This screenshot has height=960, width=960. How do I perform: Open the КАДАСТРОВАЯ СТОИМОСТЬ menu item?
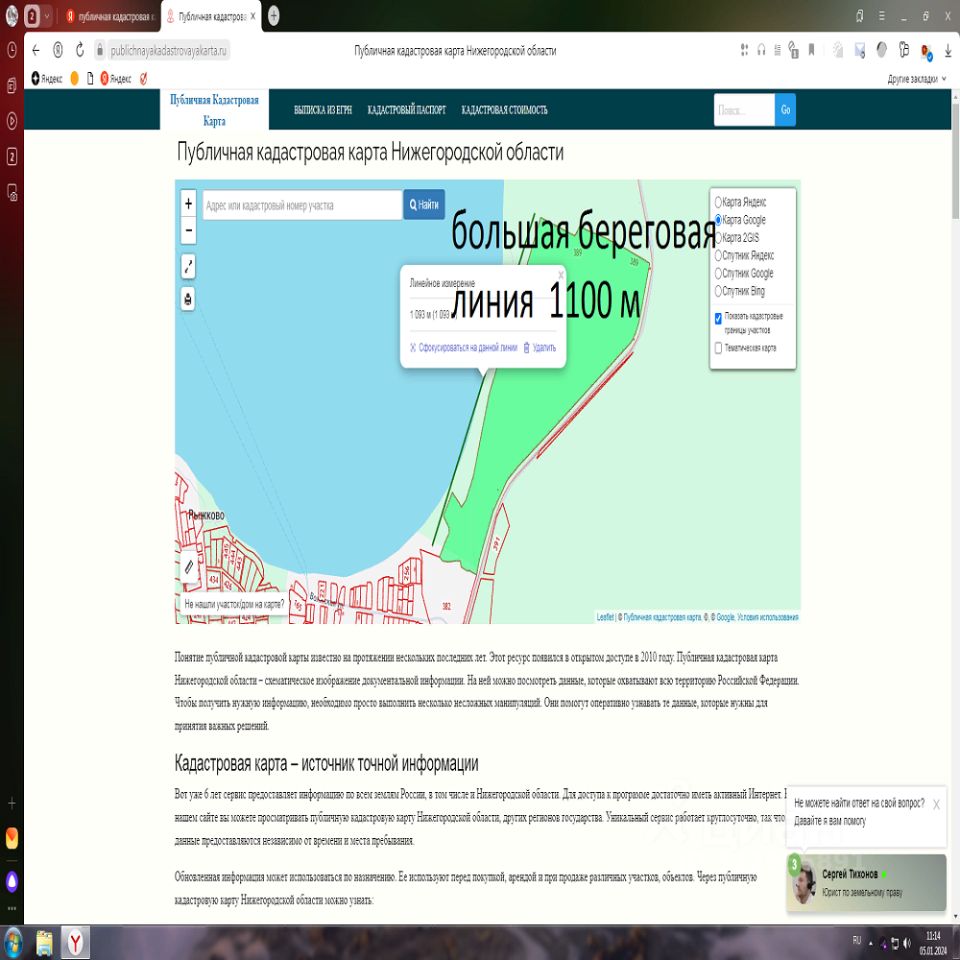coord(504,110)
